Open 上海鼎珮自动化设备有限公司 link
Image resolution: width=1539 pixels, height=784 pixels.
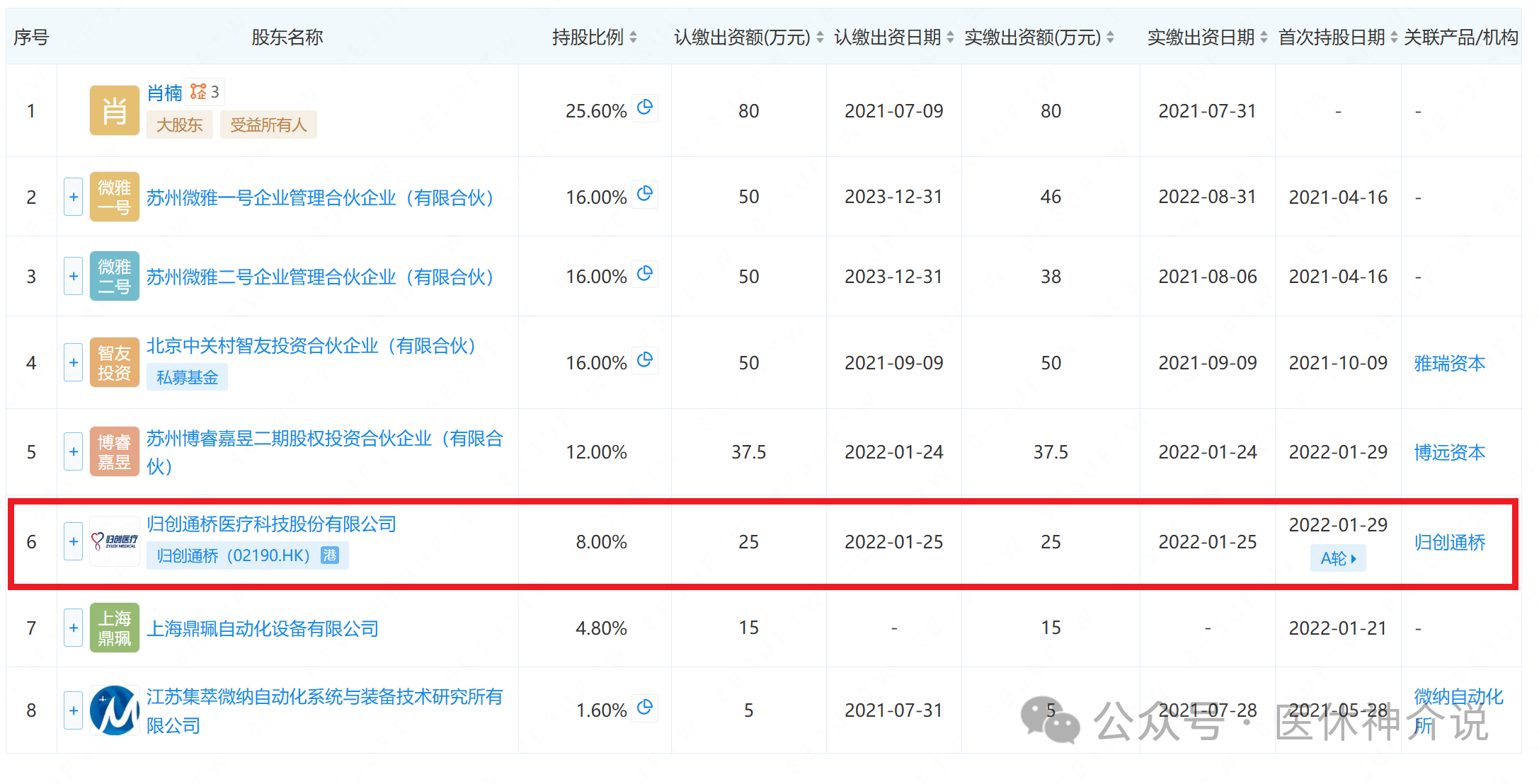(x=263, y=628)
